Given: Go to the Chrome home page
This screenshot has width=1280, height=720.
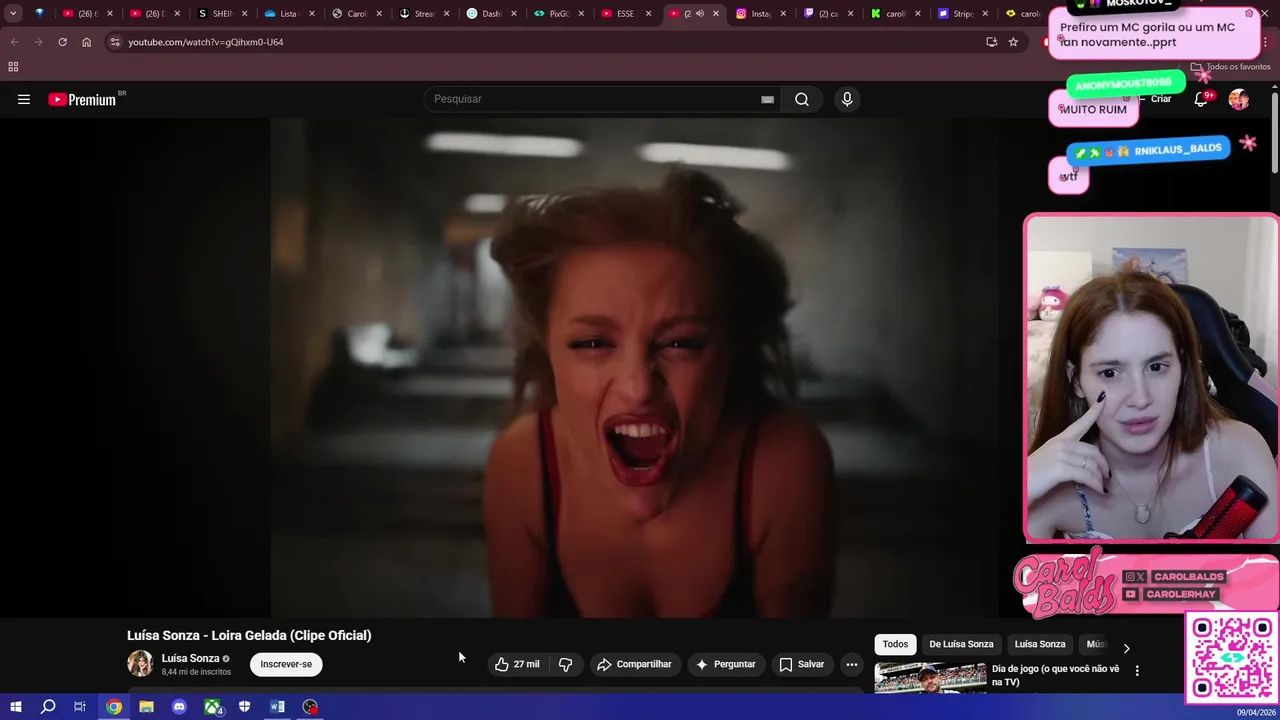Looking at the screenshot, I should tap(86, 42).
